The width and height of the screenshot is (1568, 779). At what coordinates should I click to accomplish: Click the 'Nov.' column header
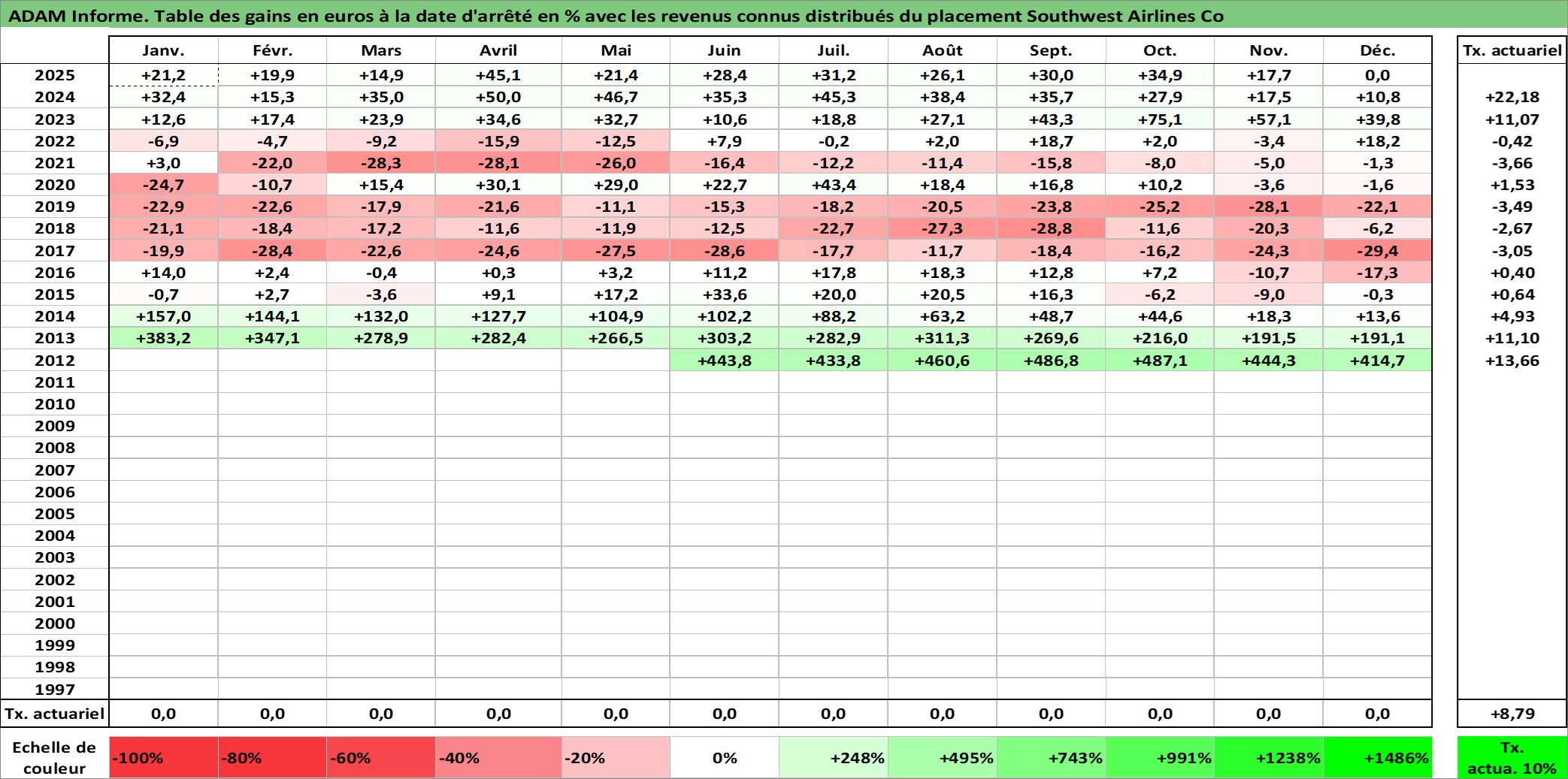coord(1269,50)
